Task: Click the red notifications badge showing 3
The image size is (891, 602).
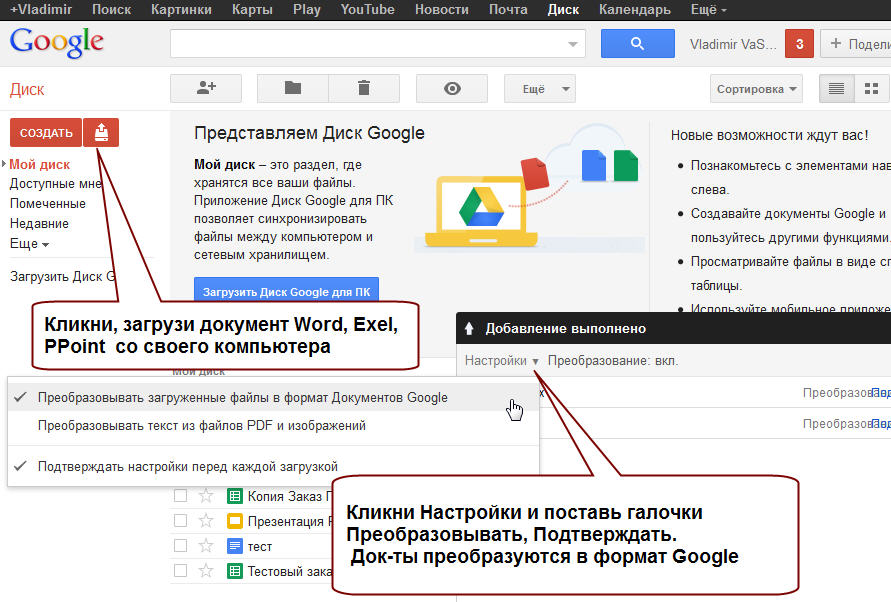Action: pos(799,44)
